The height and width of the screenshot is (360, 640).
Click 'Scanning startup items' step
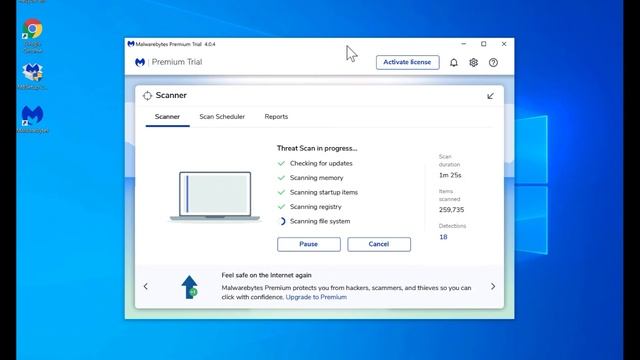(324, 192)
